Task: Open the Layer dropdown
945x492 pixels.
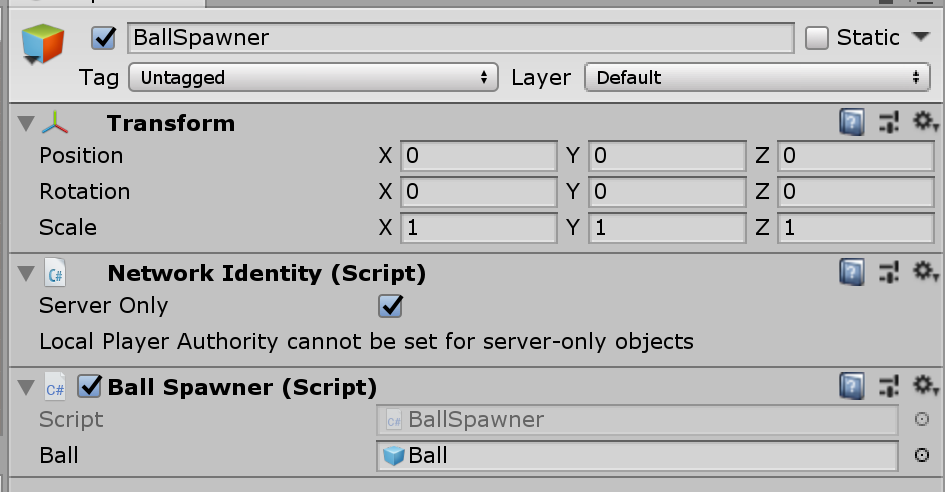Action: point(757,77)
